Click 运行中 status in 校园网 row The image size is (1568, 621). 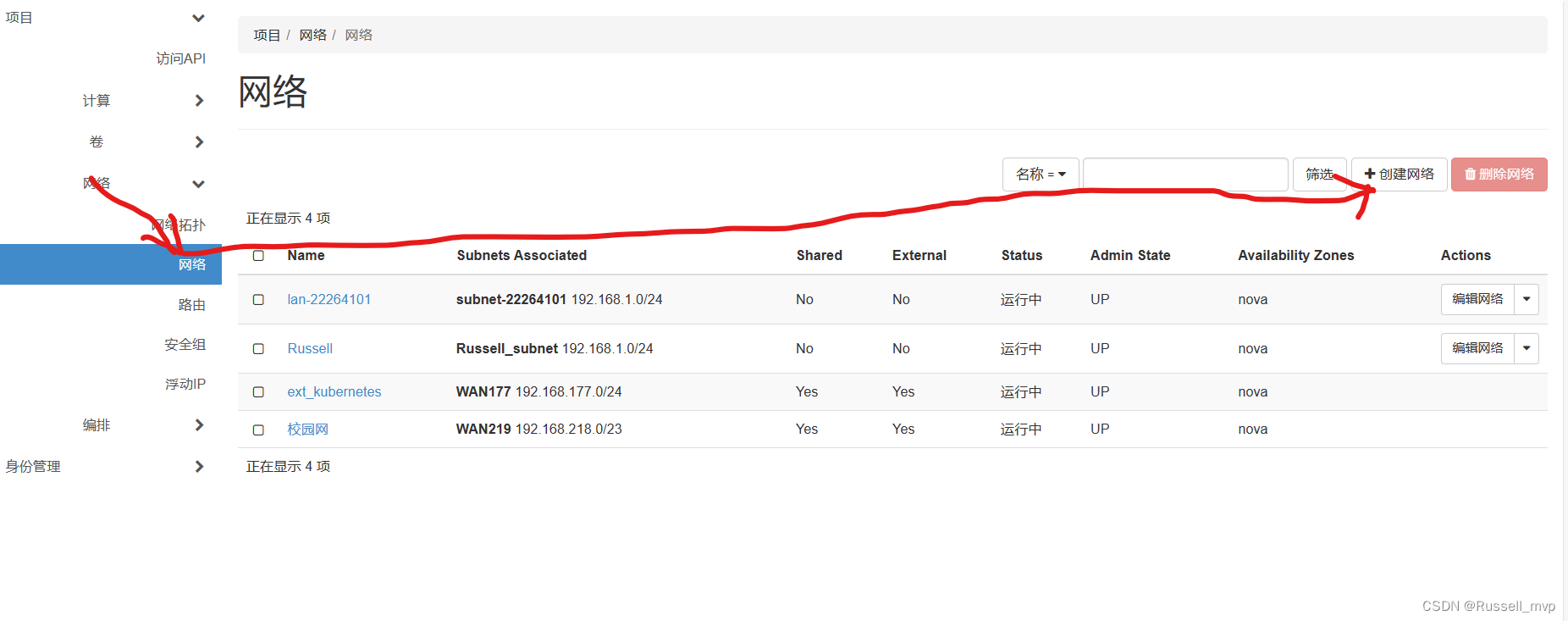click(x=1021, y=429)
